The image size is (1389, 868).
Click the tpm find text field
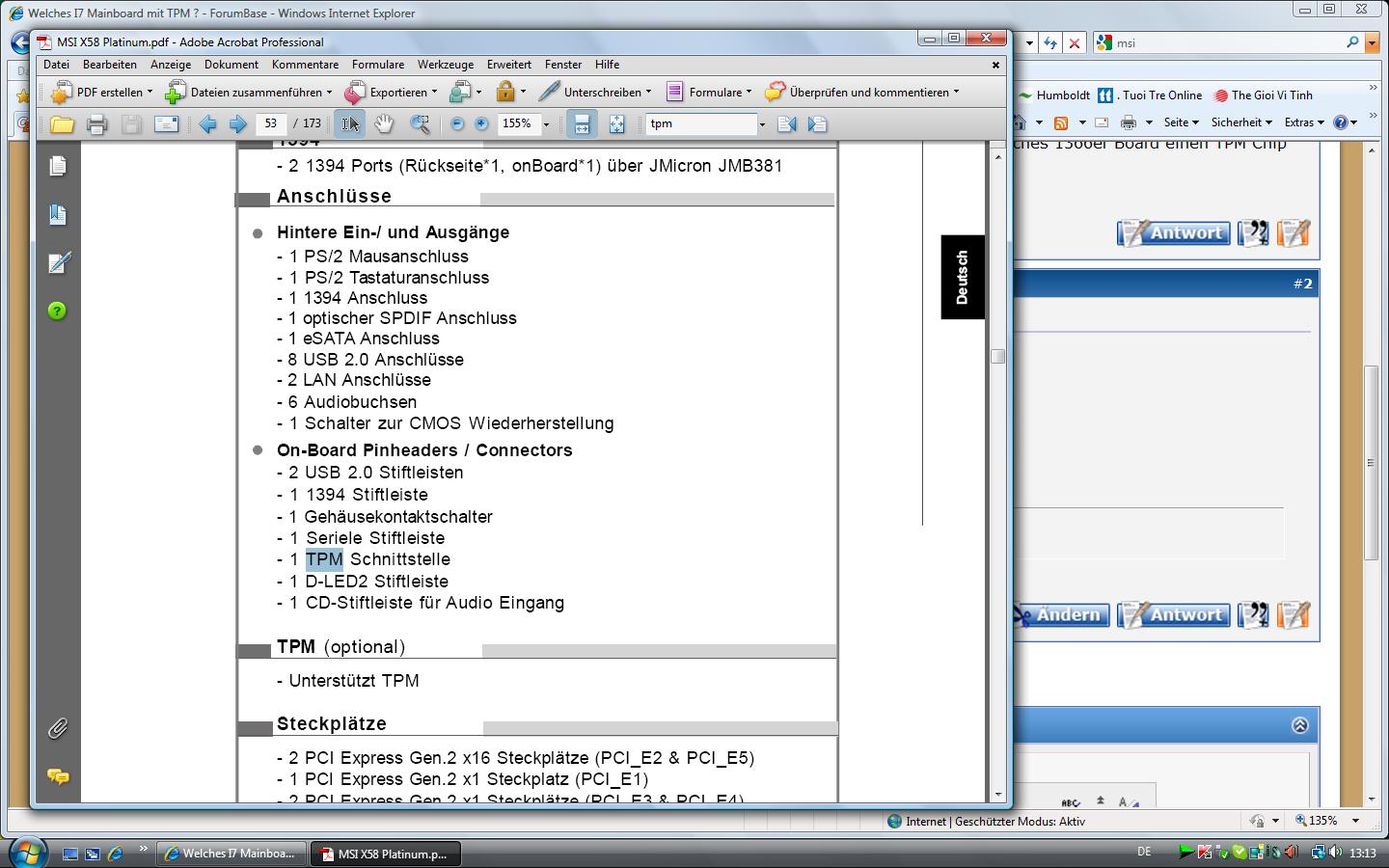tap(701, 123)
